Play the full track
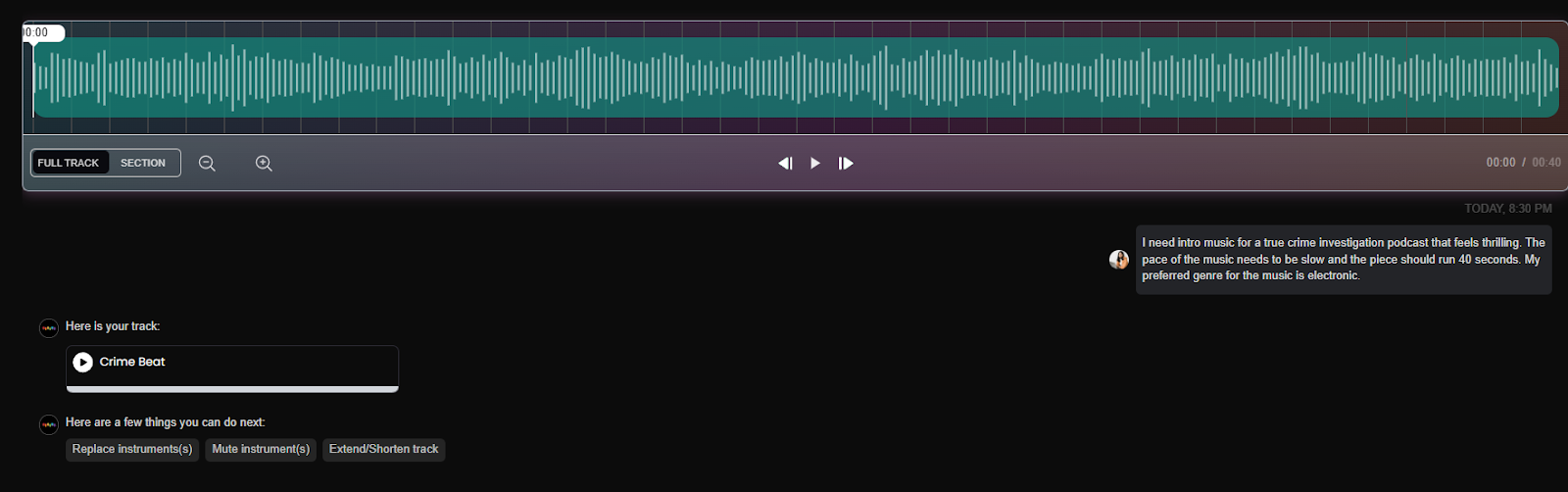Image resolution: width=1568 pixels, height=492 pixels. coord(815,164)
